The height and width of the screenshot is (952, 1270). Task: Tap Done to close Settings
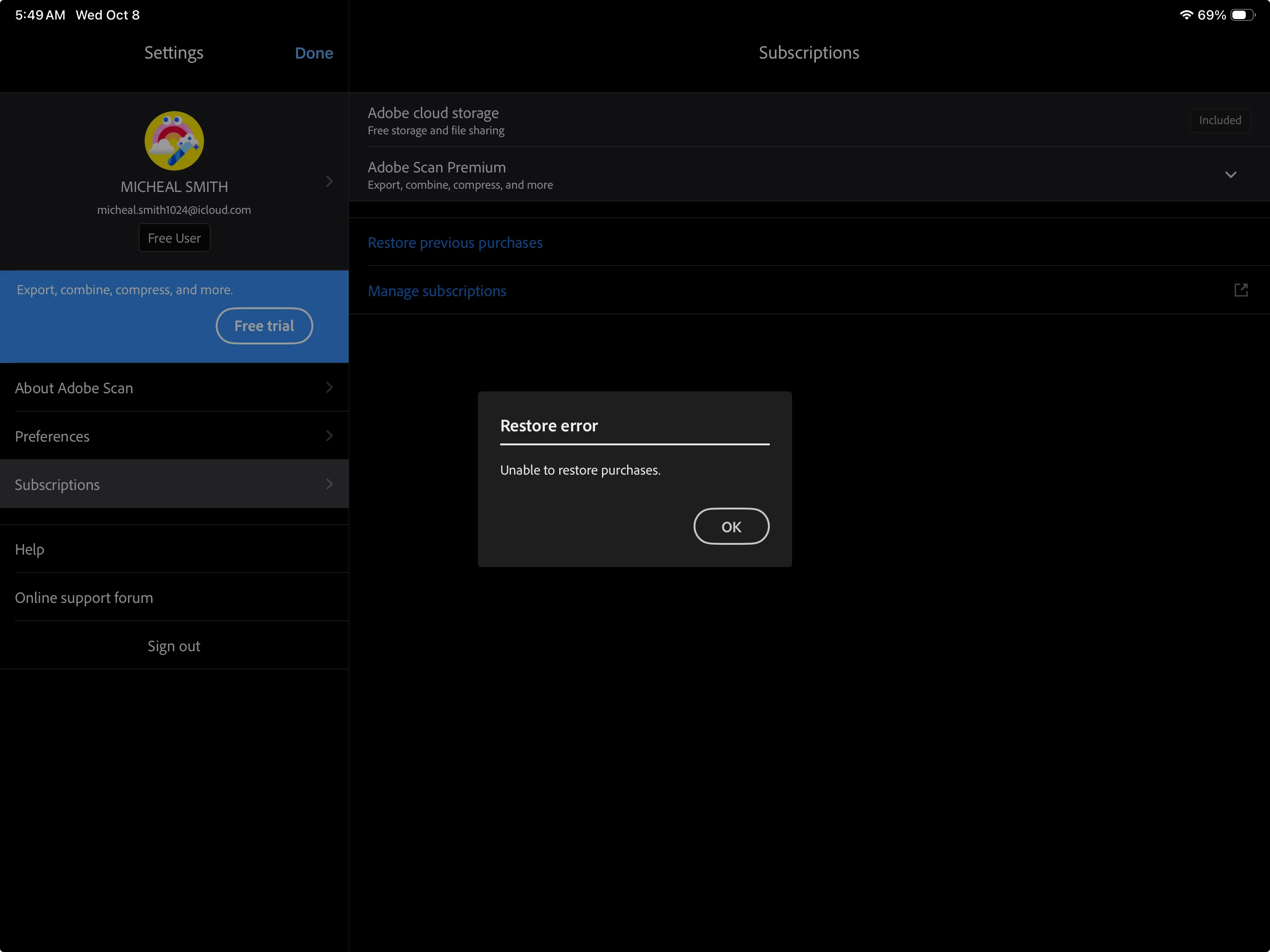click(313, 53)
